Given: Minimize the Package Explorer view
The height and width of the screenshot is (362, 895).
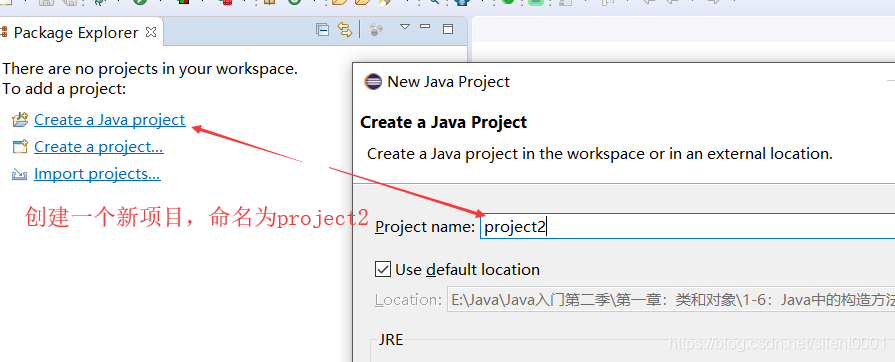Looking at the screenshot, I should point(425,26).
